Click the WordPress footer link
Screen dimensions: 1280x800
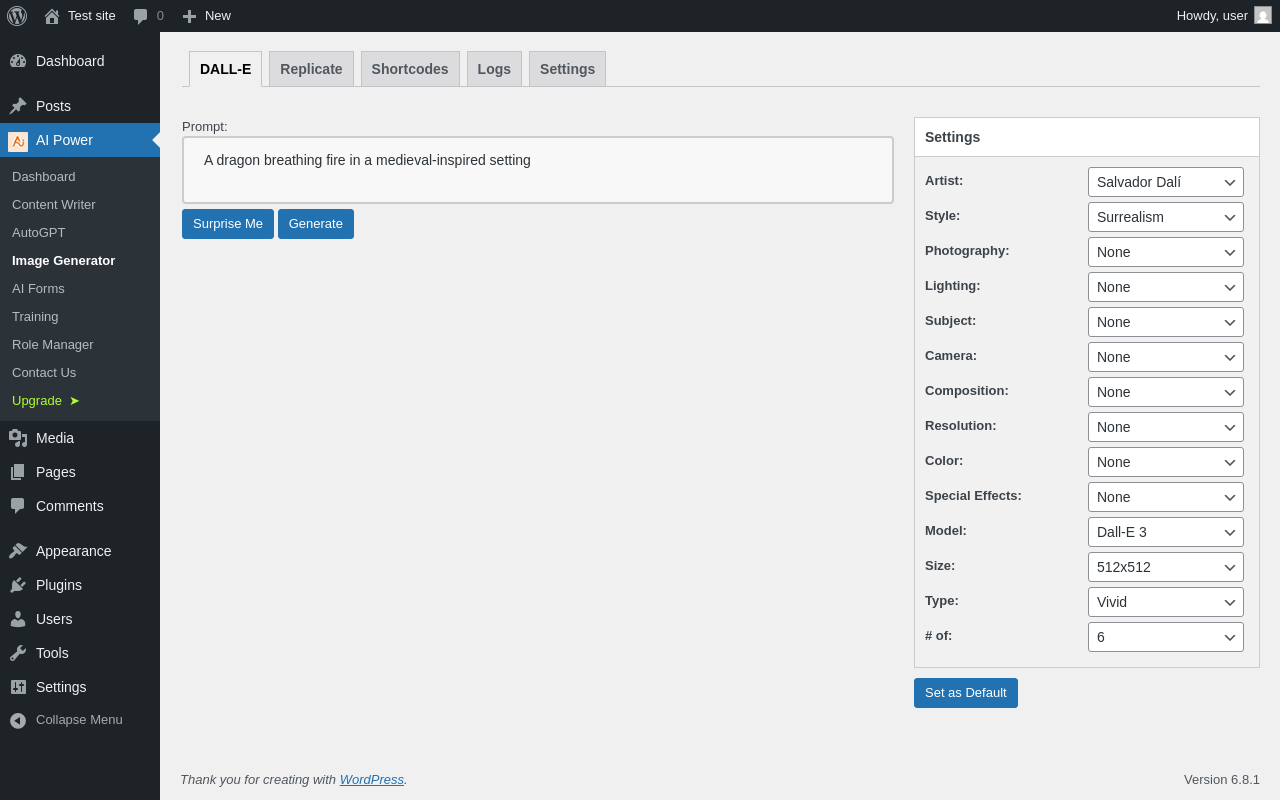click(372, 780)
